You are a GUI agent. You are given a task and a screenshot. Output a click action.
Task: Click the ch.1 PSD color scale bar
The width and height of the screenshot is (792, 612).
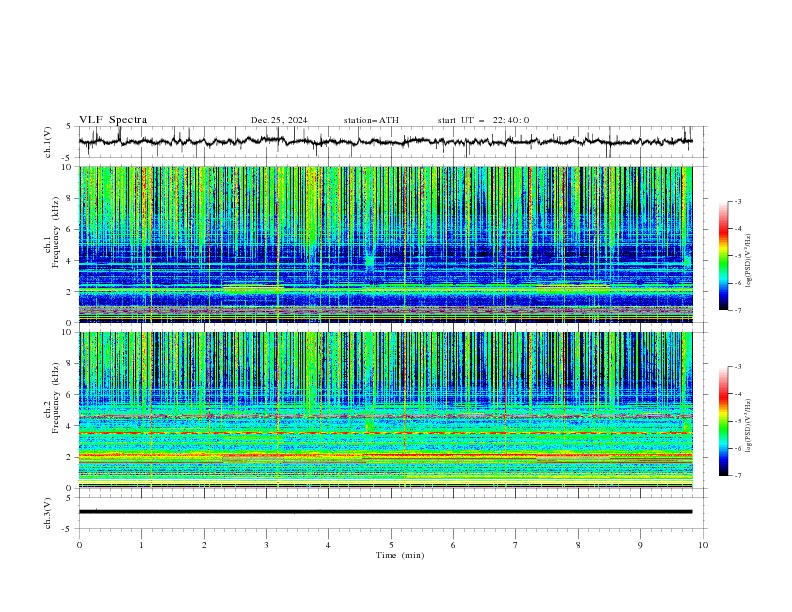point(723,256)
